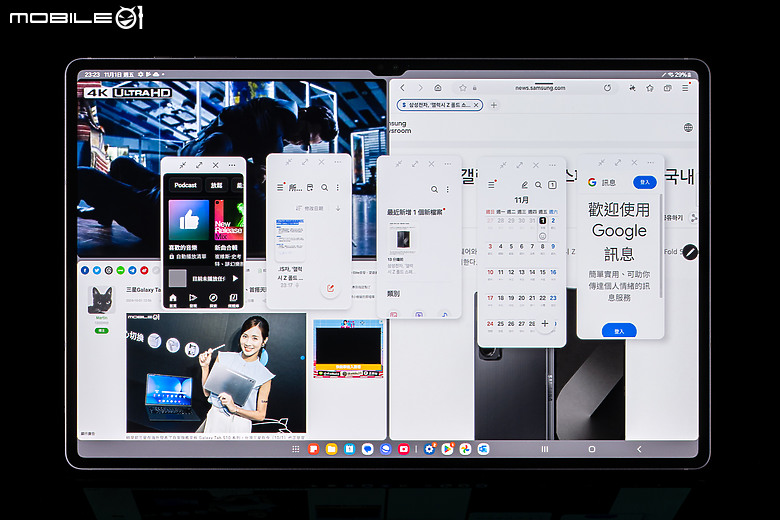Open the browser bookmarks star icon
Image resolution: width=780 pixels, height=520 pixels.
[650, 88]
